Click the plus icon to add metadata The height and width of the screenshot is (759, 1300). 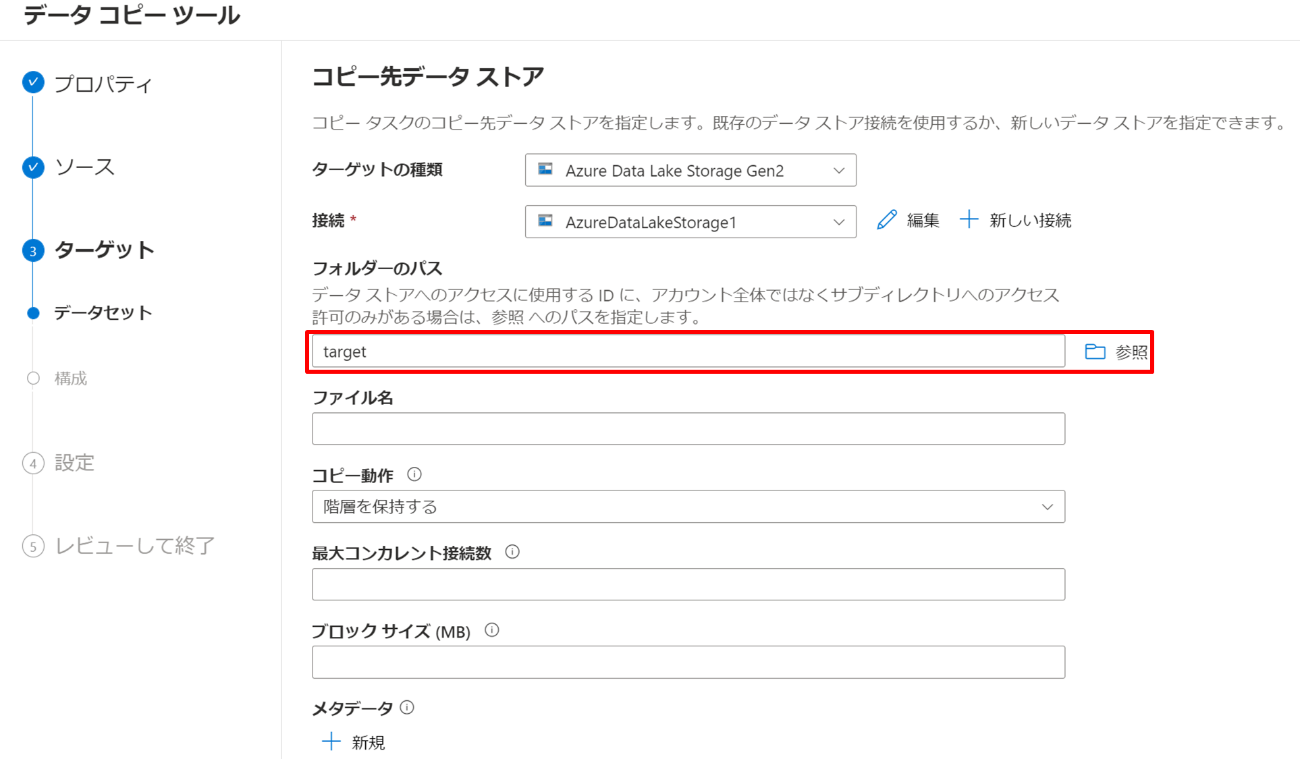(331, 742)
